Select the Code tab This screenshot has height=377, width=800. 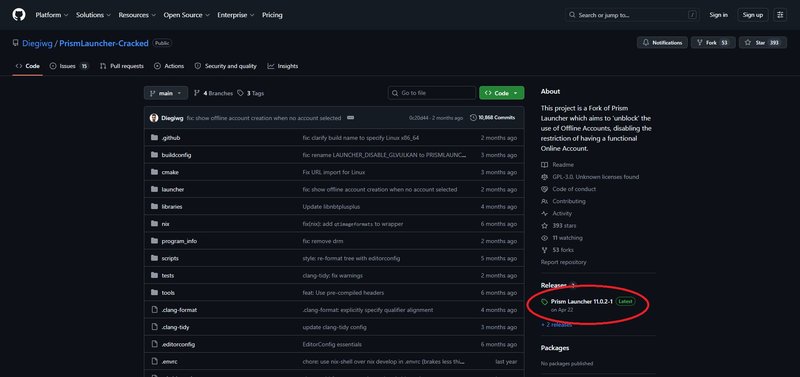click(28, 66)
